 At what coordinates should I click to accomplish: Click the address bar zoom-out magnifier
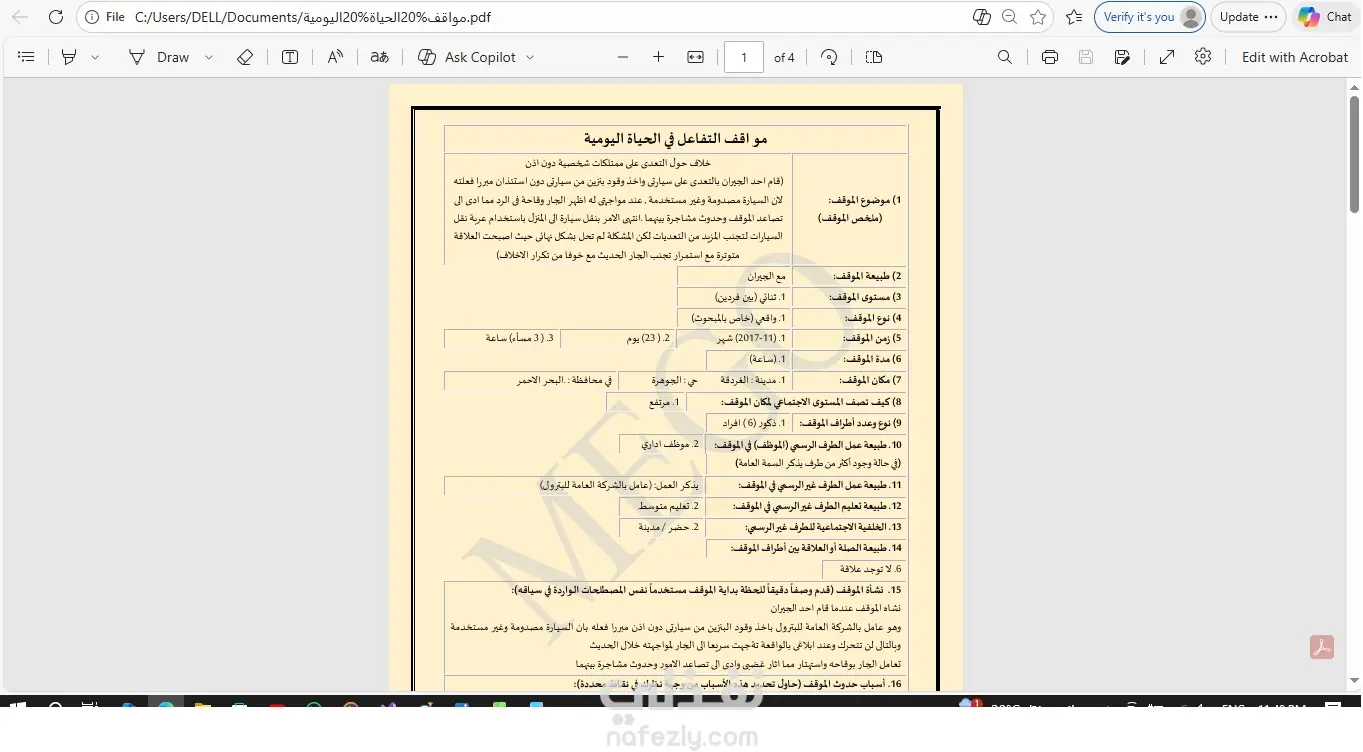(x=1010, y=17)
